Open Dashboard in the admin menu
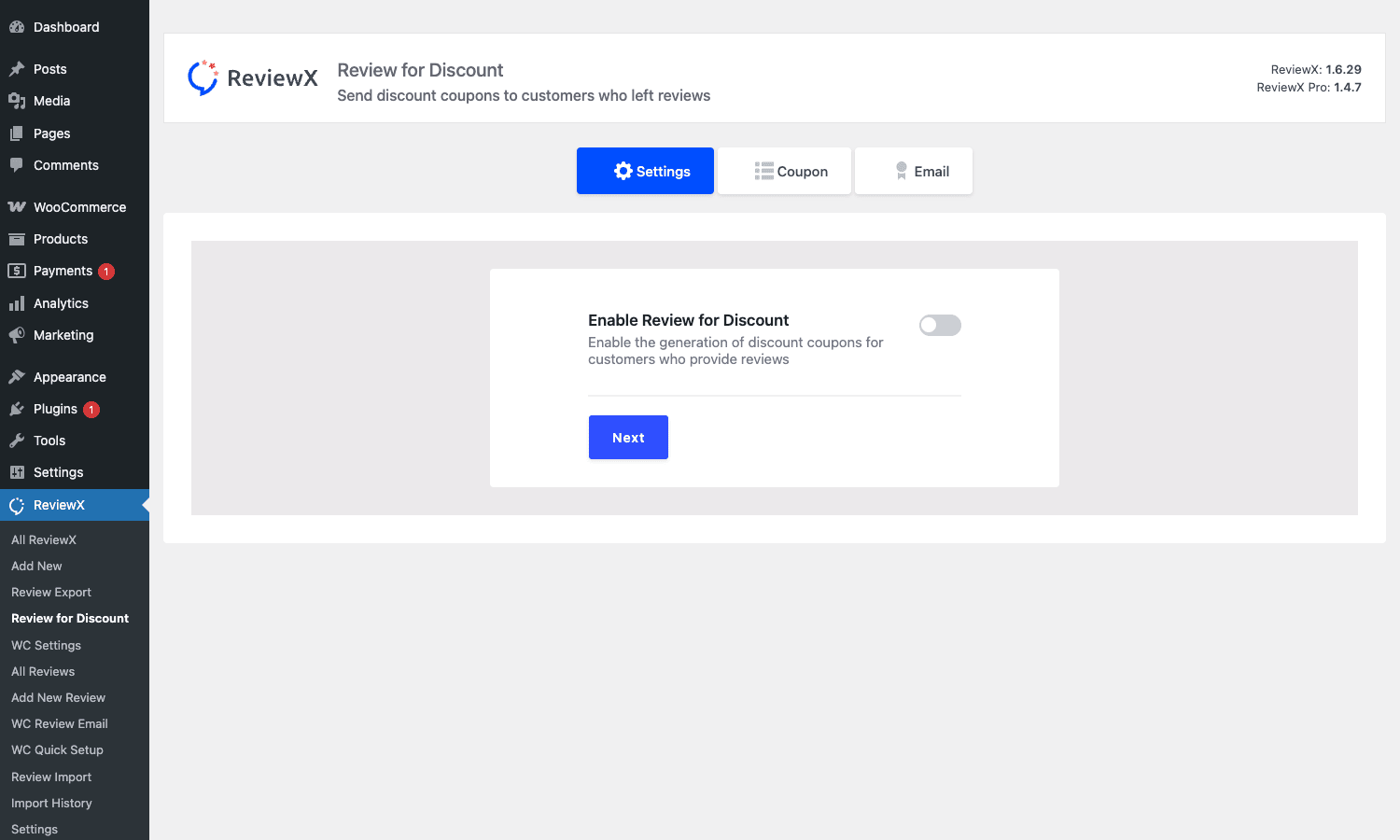 75,27
